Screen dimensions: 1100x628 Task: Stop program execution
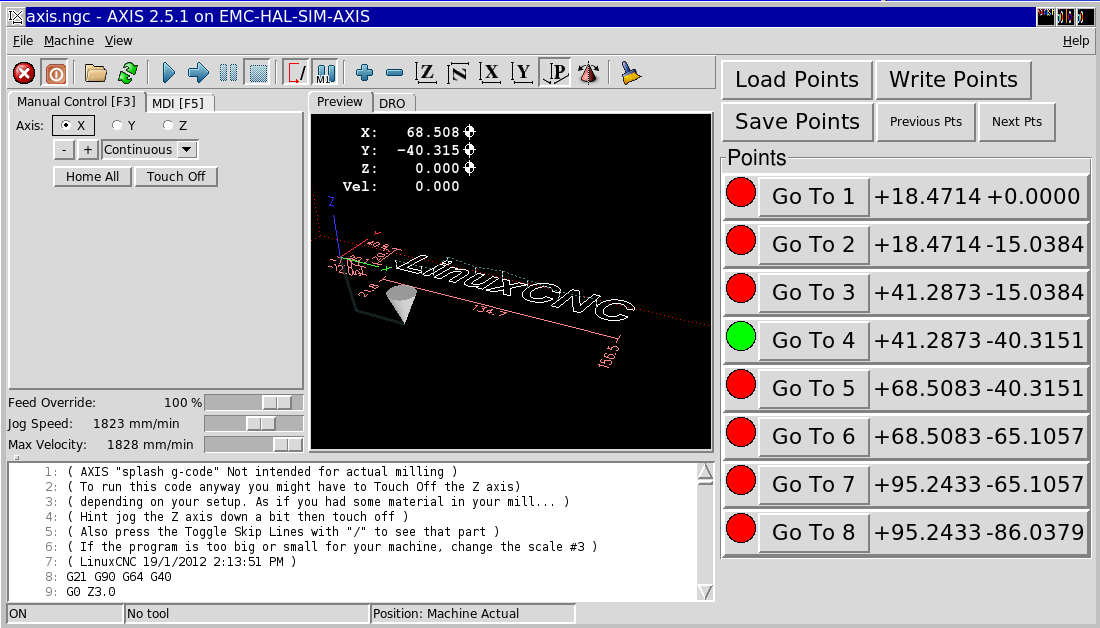(x=258, y=73)
